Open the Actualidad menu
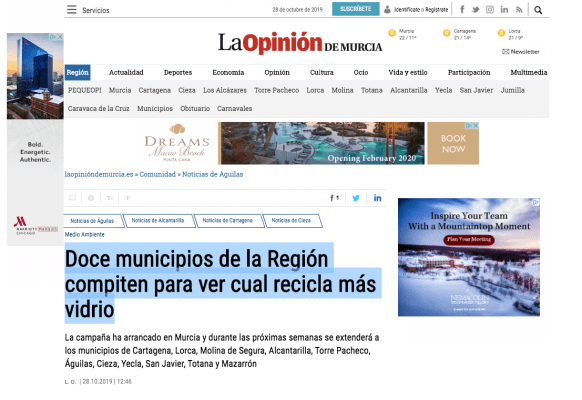Viewport: 582px width, 400px height. (x=126, y=72)
